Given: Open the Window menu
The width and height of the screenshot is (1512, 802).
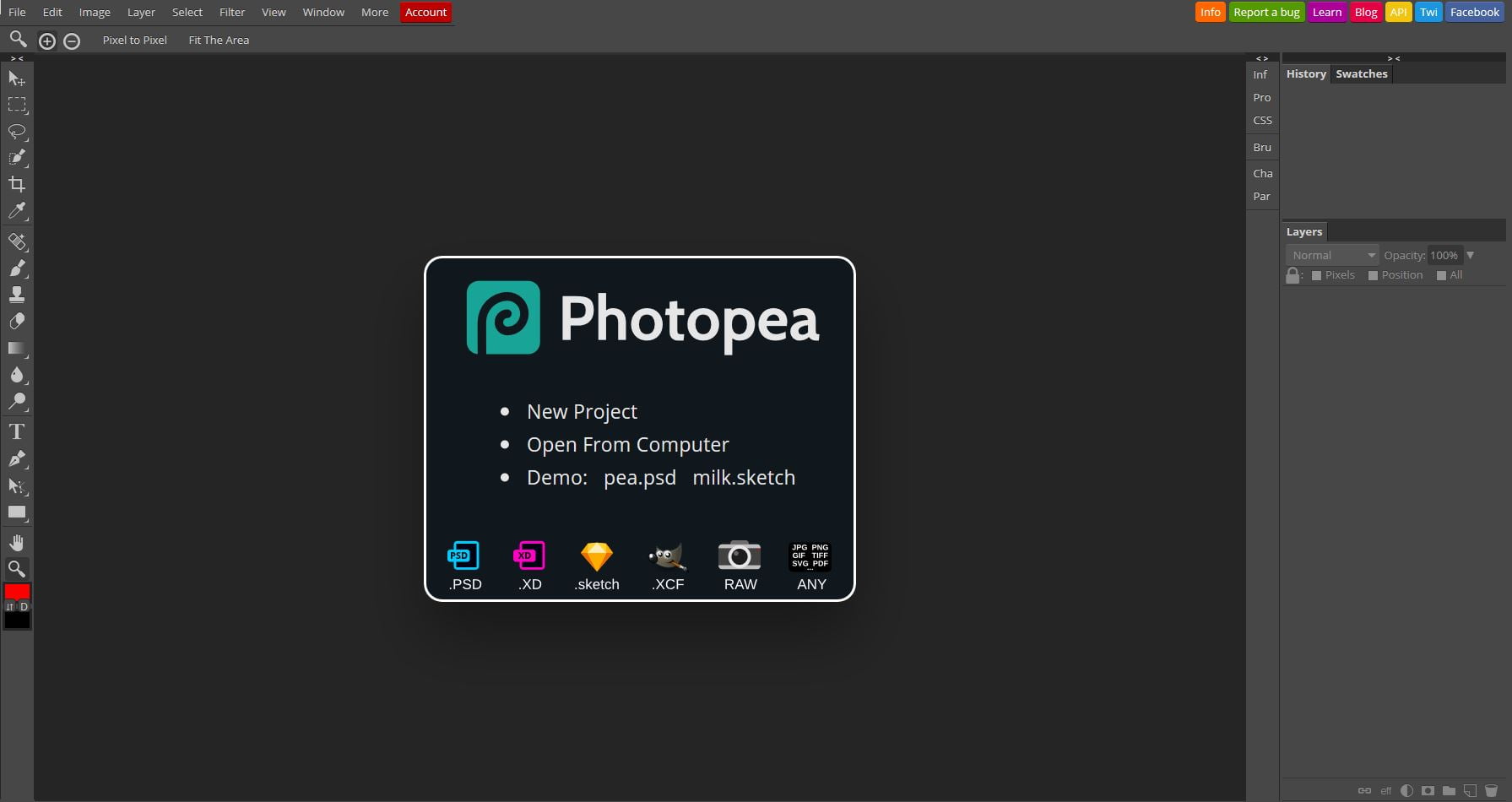Looking at the screenshot, I should click(x=323, y=12).
